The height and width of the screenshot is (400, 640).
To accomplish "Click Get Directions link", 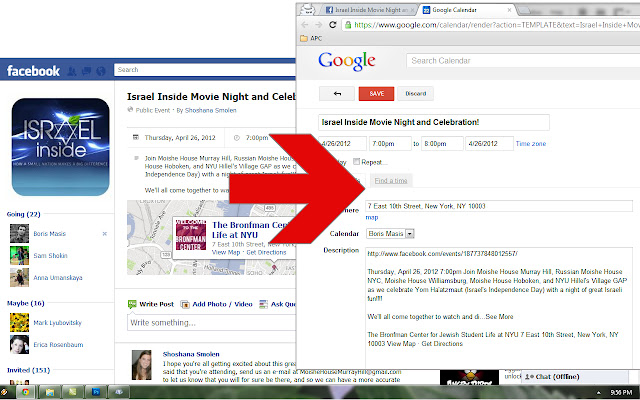I will coord(266,253).
